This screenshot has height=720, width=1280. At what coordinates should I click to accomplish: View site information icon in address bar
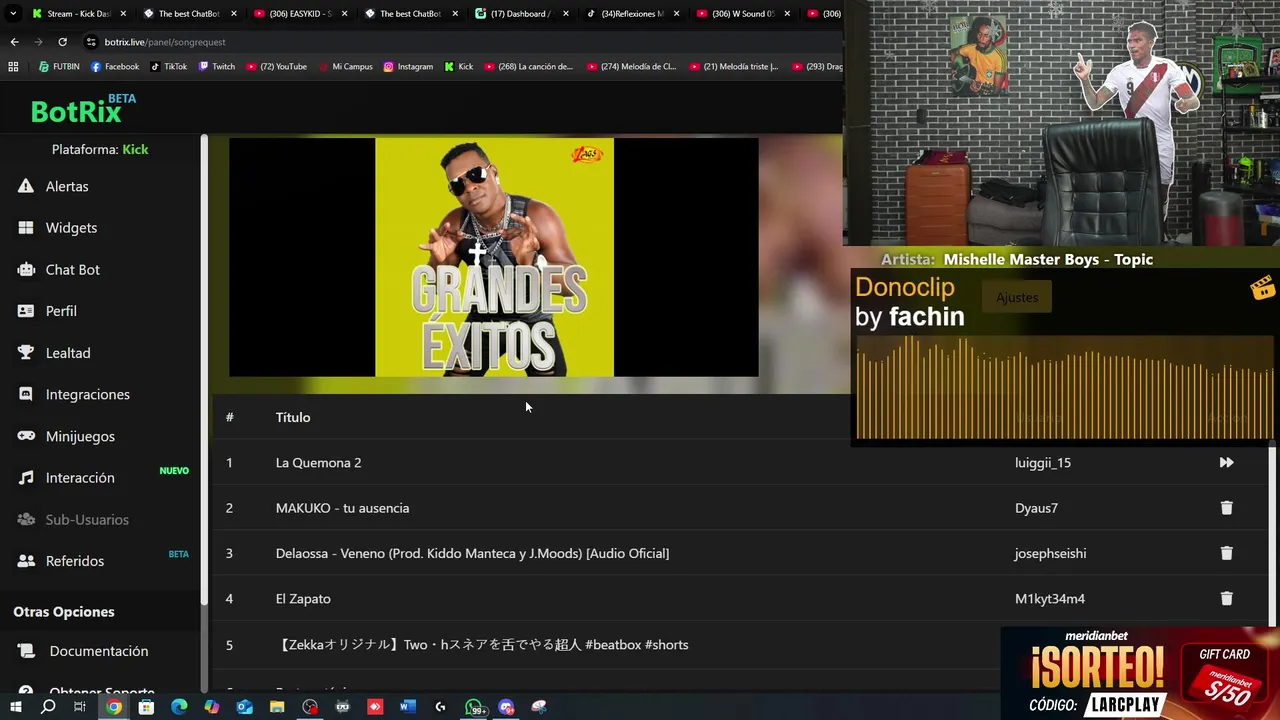[x=91, y=42]
